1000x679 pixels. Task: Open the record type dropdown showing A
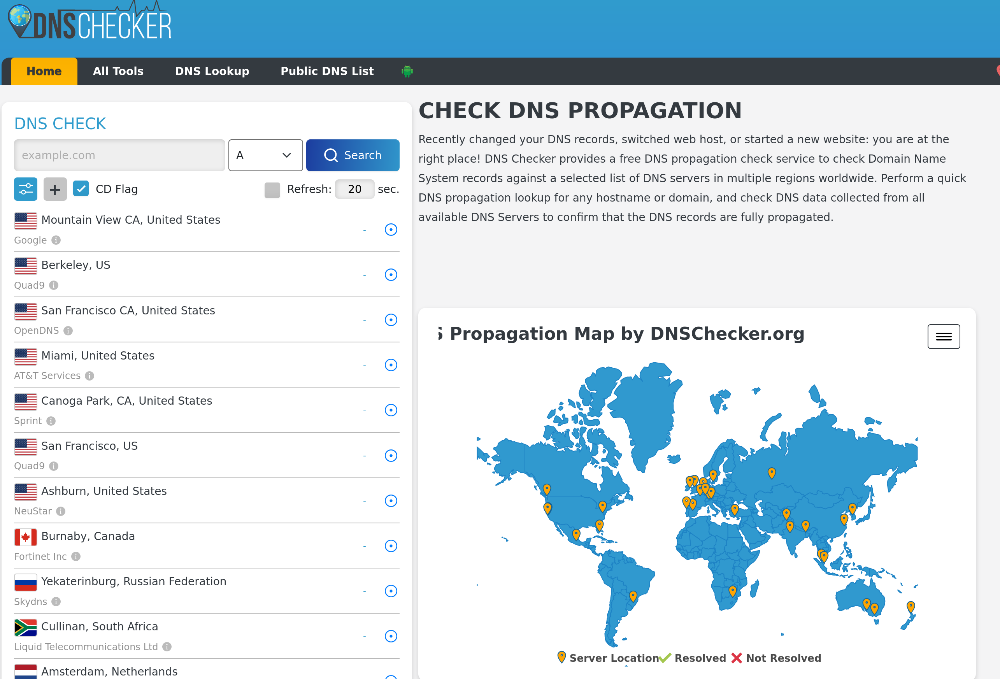click(x=265, y=155)
